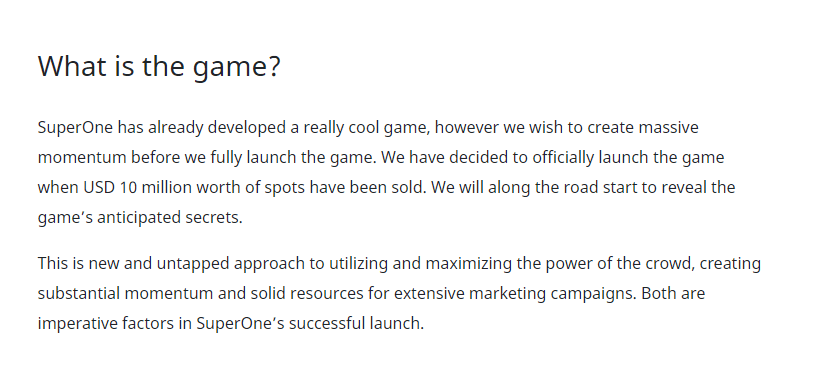
Task: Click the words 'Both are'
Action: coord(673,293)
